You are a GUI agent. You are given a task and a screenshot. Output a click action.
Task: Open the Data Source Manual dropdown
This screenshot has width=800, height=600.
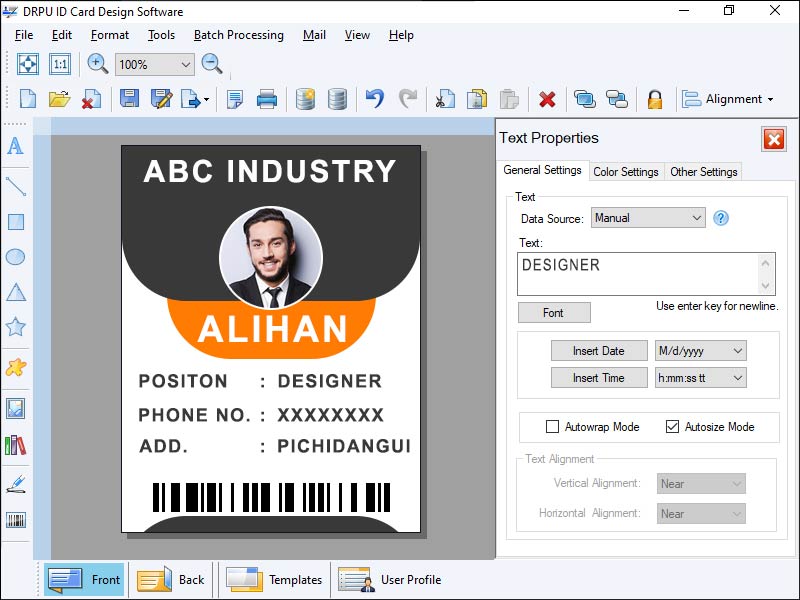(x=648, y=218)
